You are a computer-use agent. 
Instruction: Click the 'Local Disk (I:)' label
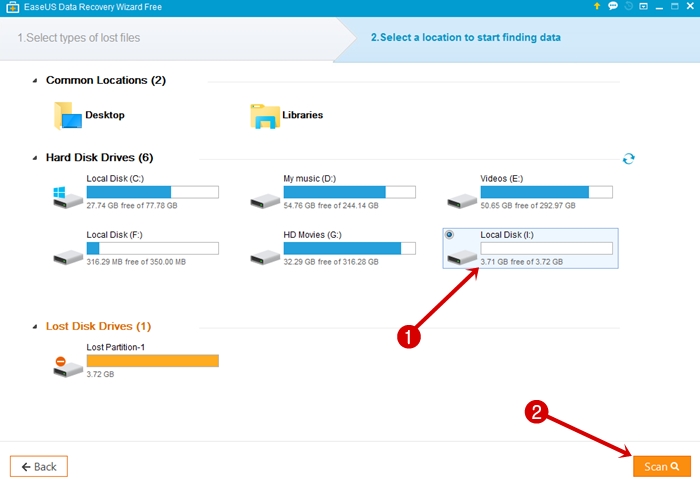pyautogui.click(x=507, y=235)
